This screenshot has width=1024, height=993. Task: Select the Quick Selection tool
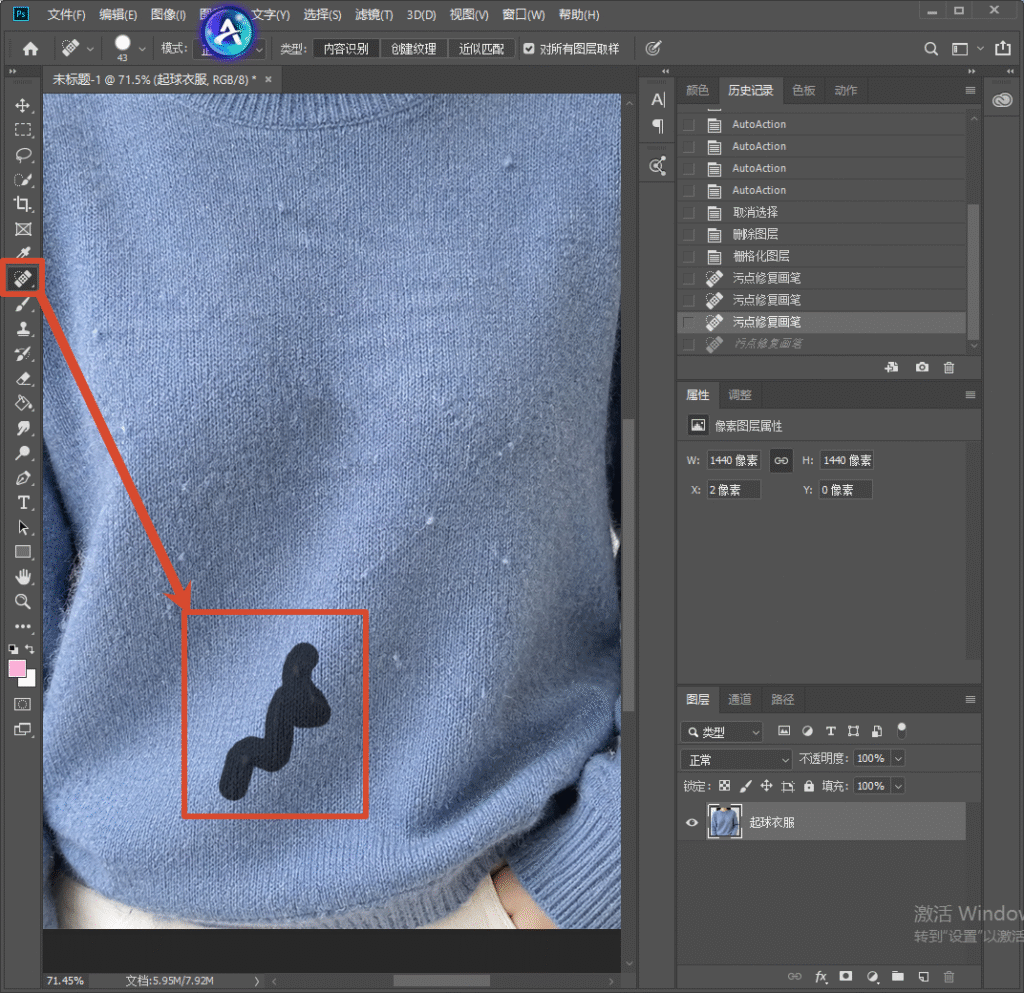[x=23, y=180]
